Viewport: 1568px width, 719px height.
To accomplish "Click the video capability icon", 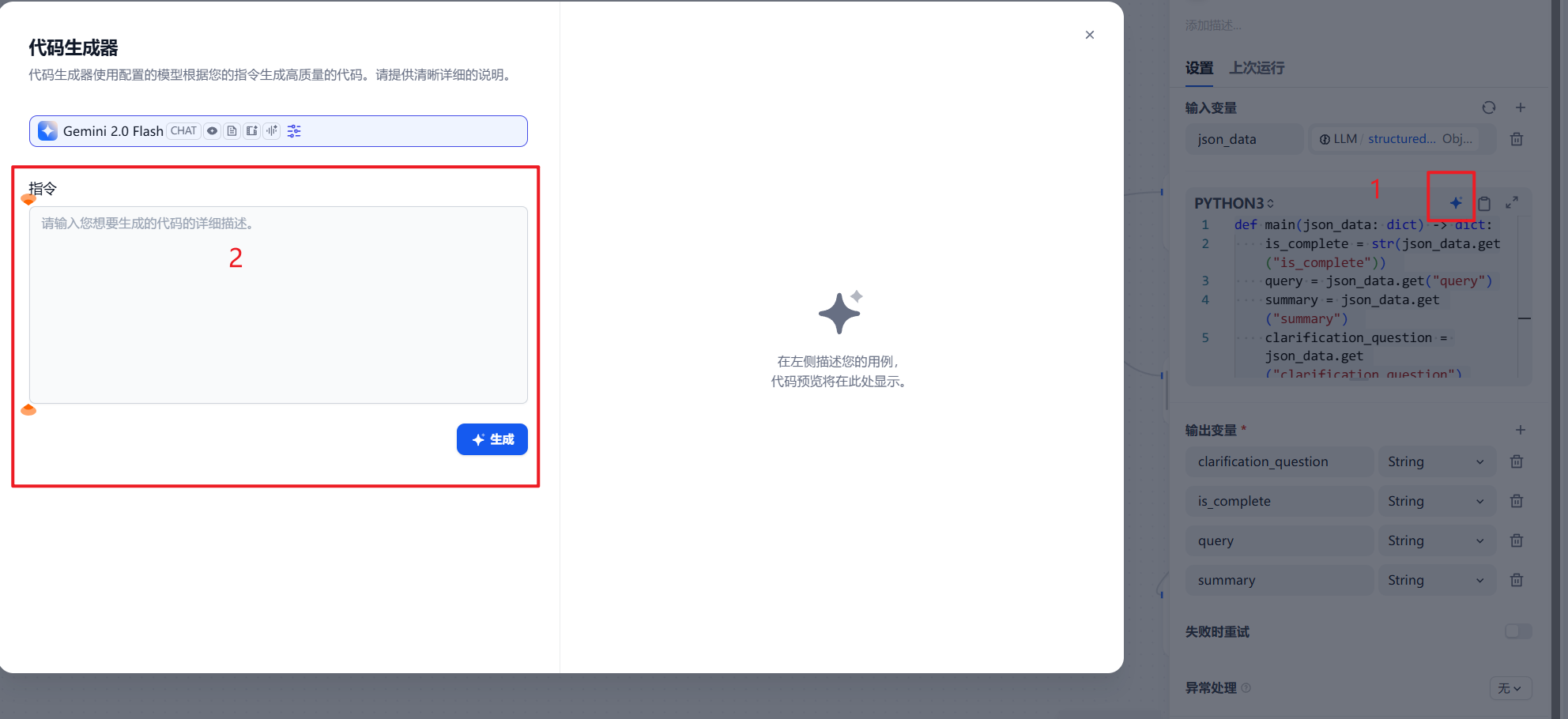I will click(251, 131).
